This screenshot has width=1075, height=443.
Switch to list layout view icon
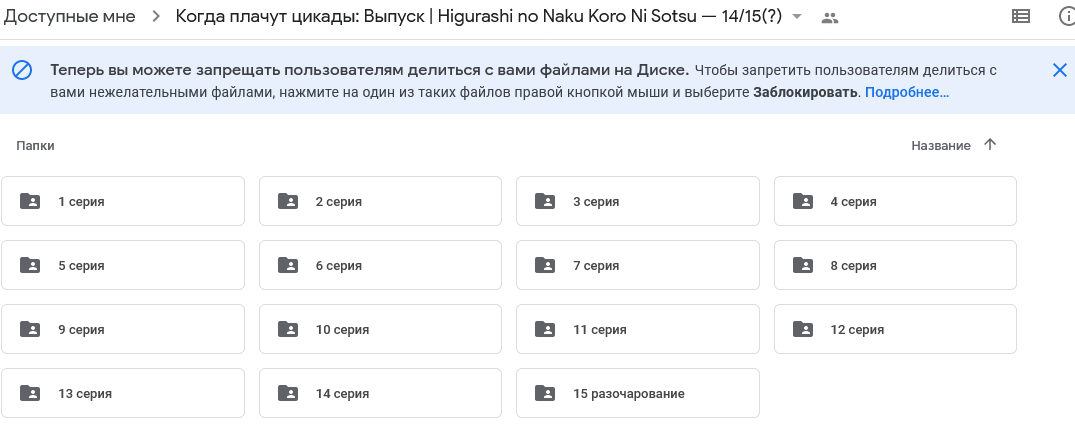[1021, 17]
